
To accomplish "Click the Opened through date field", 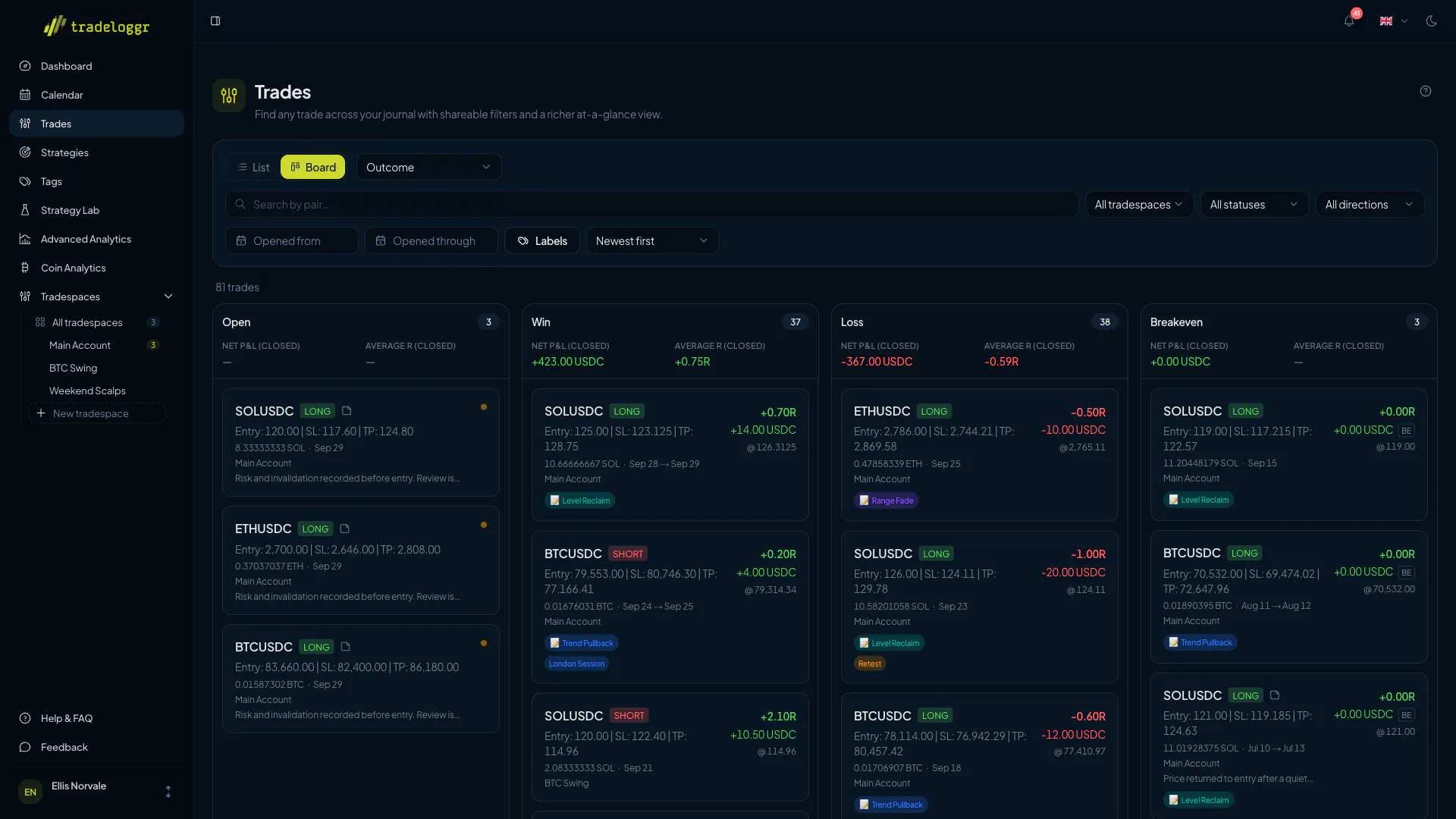I will pos(431,240).
